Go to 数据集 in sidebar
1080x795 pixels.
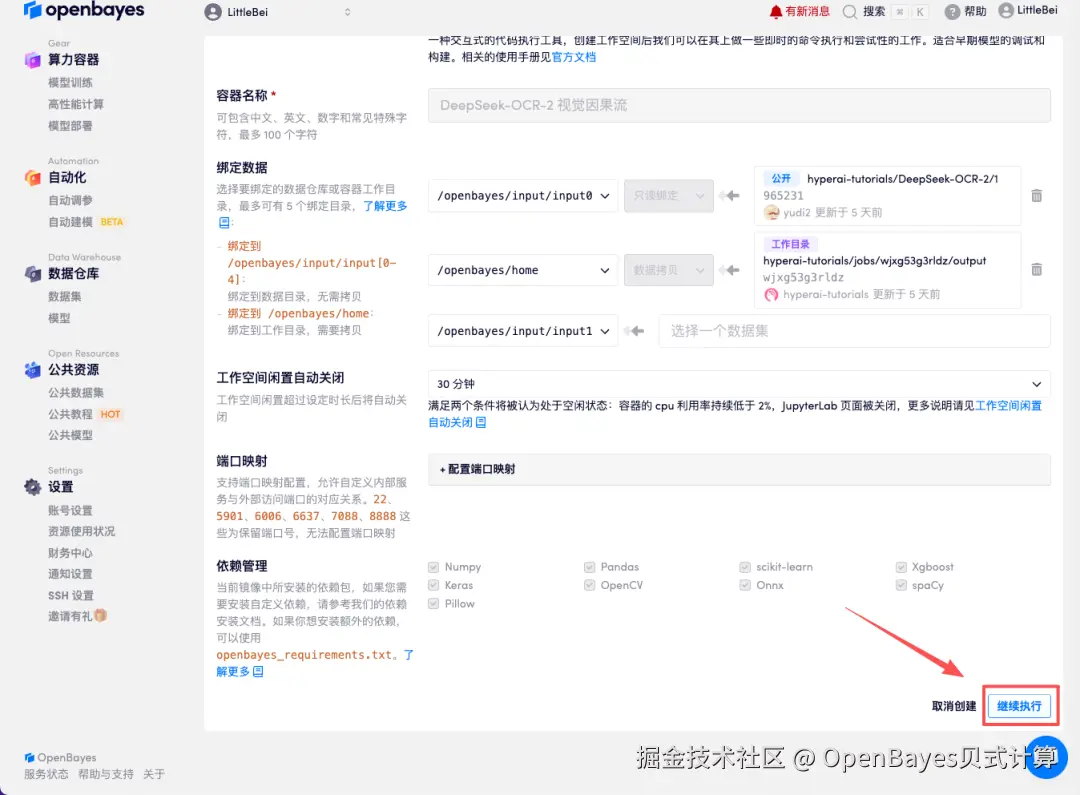tap(65, 296)
